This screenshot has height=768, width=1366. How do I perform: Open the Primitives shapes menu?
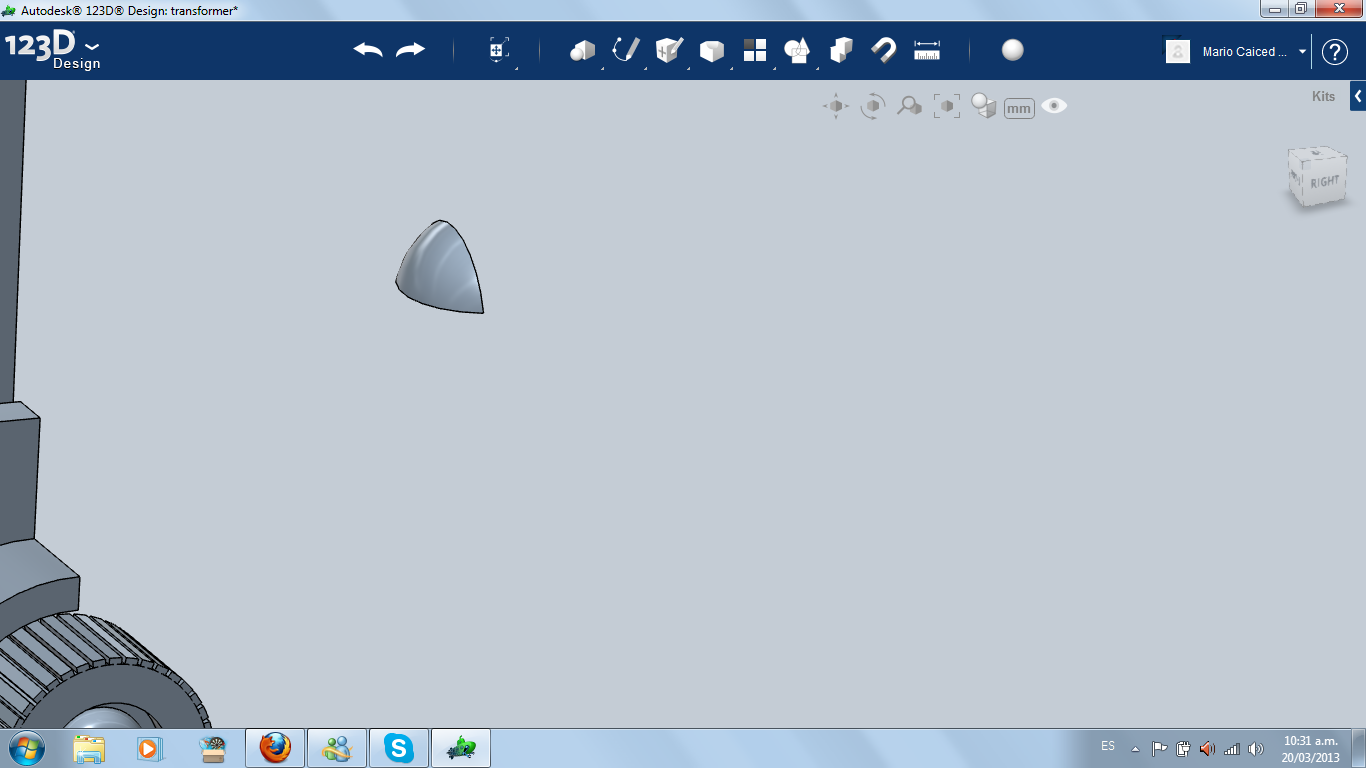582,50
